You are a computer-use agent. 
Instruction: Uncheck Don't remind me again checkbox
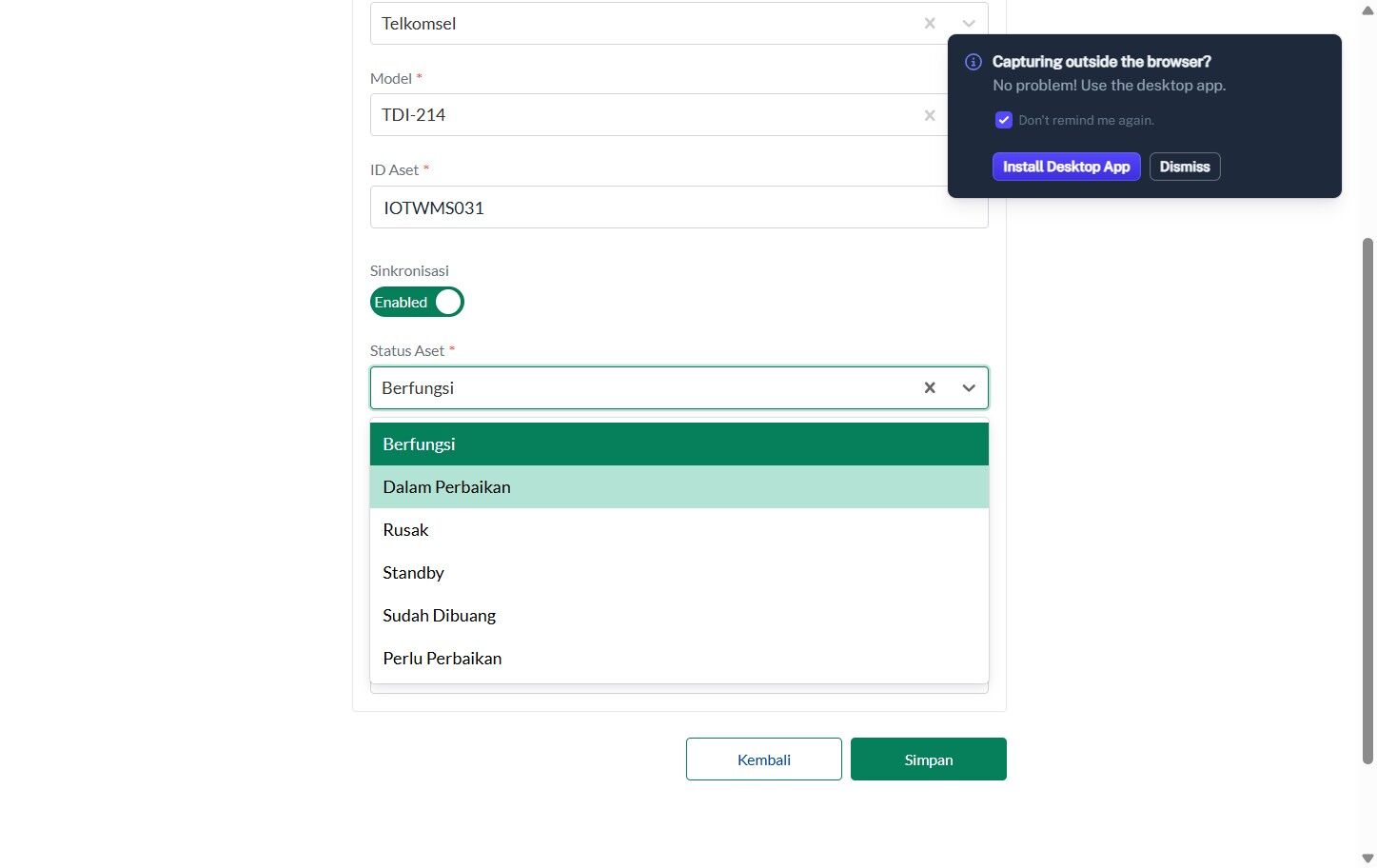pyautogui.click(x=1004, y=120)
